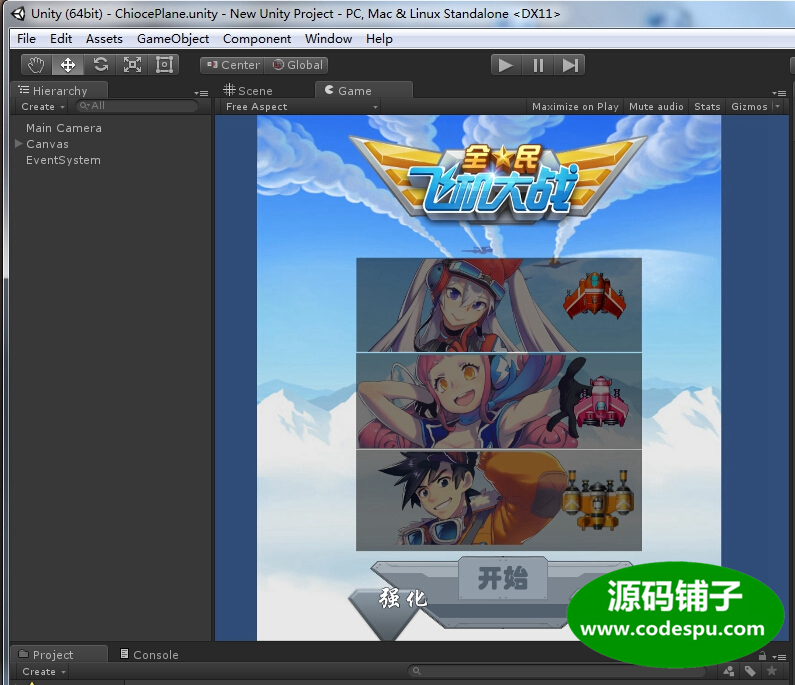The width and height of the screenshot is (795, 685).
Task: Click the Pause button
Action: coord(538,65)
